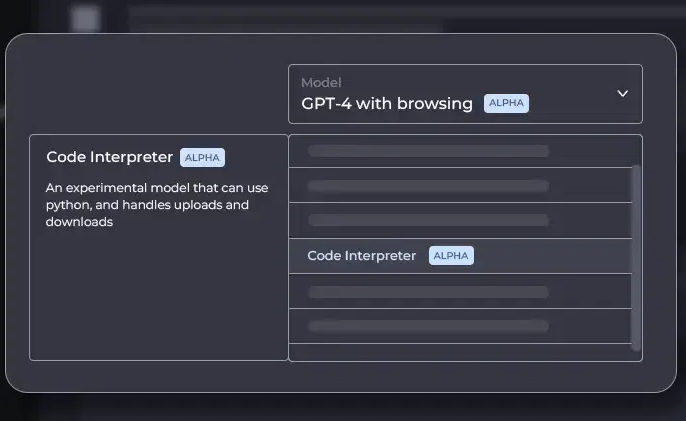Click ALPHA badge next to GPT-4 with browsing
686x421 pixels.
[x=506, y=103]
